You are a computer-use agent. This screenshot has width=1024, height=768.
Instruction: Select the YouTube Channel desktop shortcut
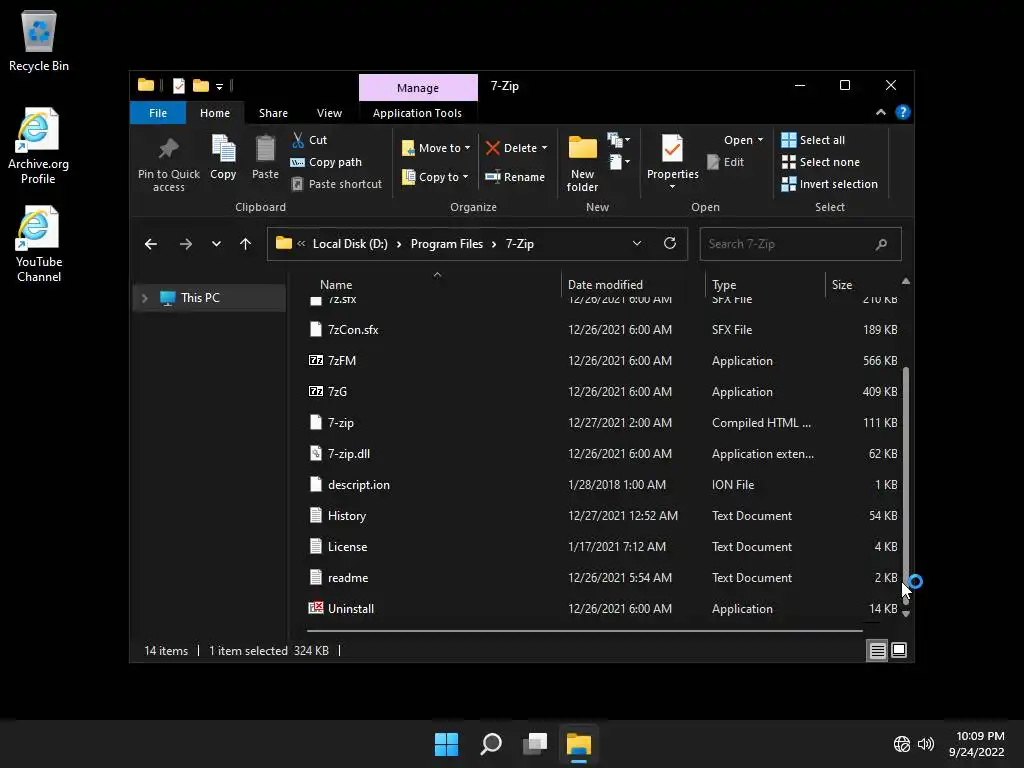coord(39,244)
